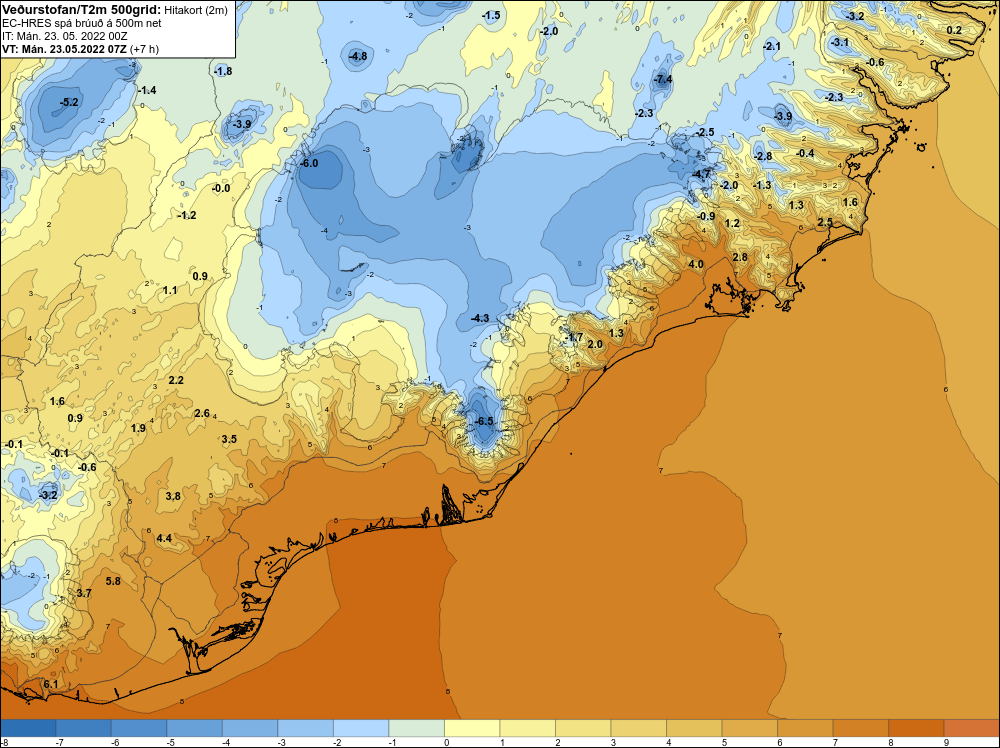Click legend swatch between -1 and 0
Viewport: 1000px width, 748px height.
point(416,728)
